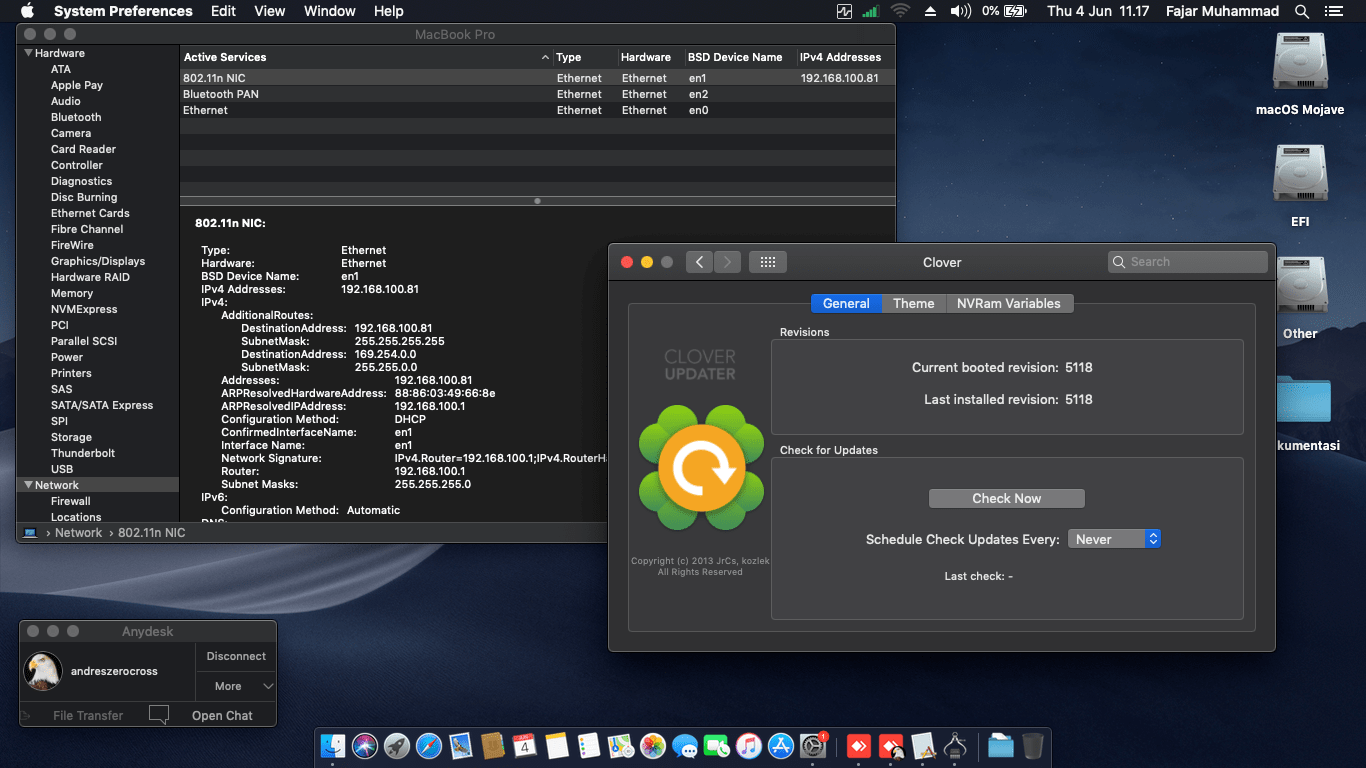
Task: Open the Apple menu
Action: [x=27, y=11]
